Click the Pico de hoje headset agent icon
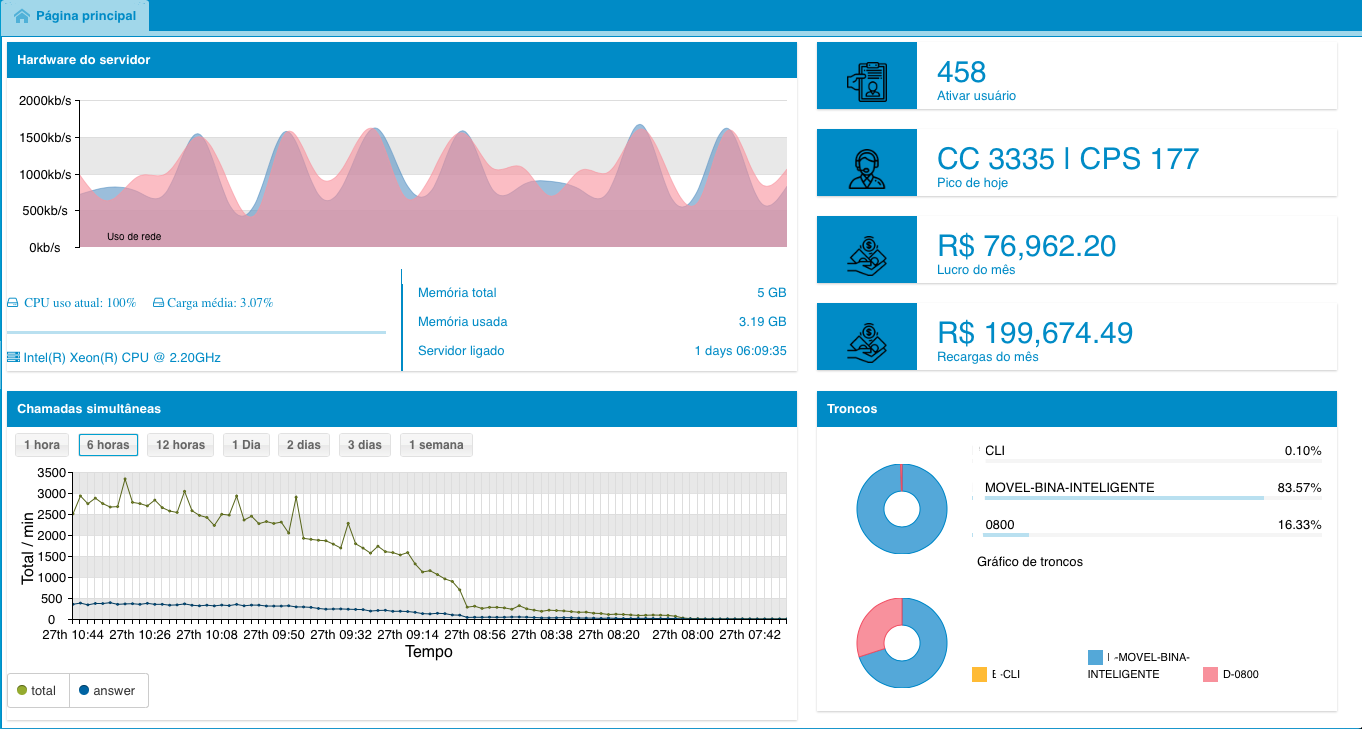Viewport: 1362px width, 729px height. tap(866, 169)
